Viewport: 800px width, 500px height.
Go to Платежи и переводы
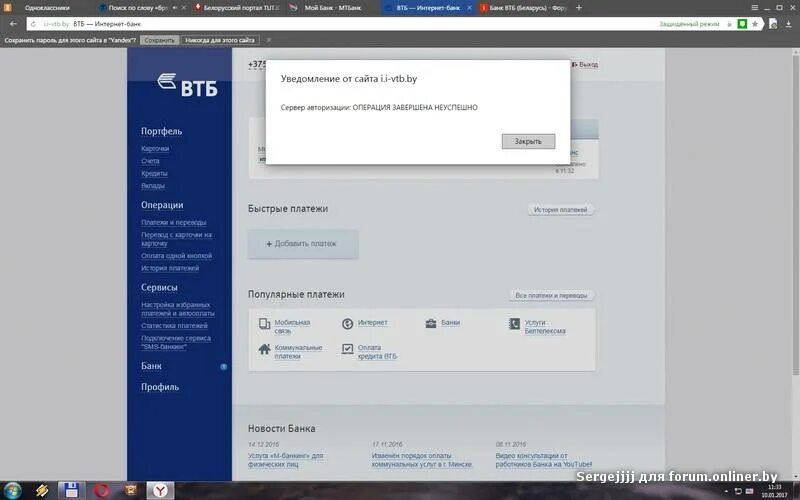[x=173, y=222]
